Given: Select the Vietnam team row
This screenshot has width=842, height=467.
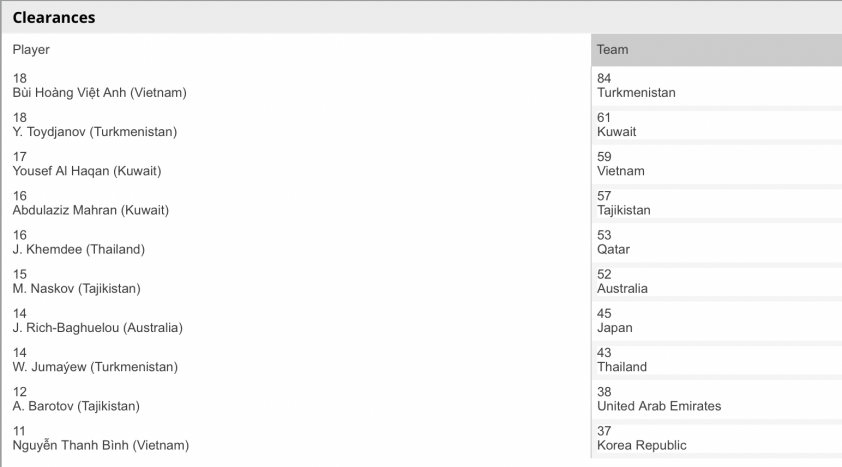Looking at the screenshot, I should [716, 164].
